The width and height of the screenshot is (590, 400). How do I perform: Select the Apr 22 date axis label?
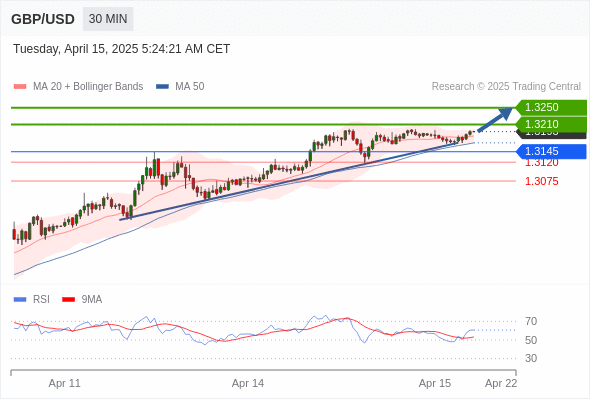tap(501, 383)
